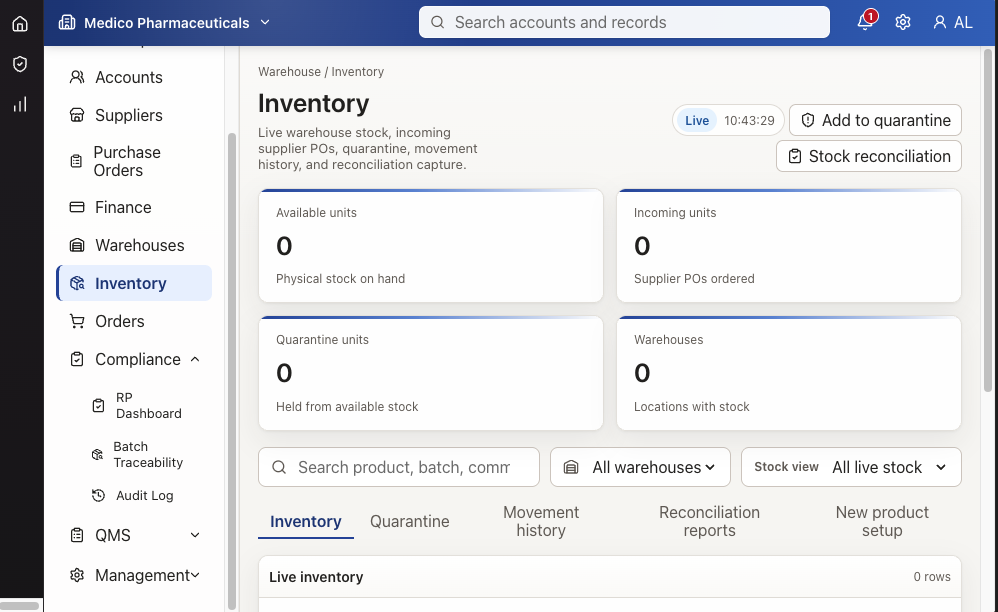Screen dimensions: 998x612
Task: Go to Accounts in the sidebar
Action: coord(134,77)
